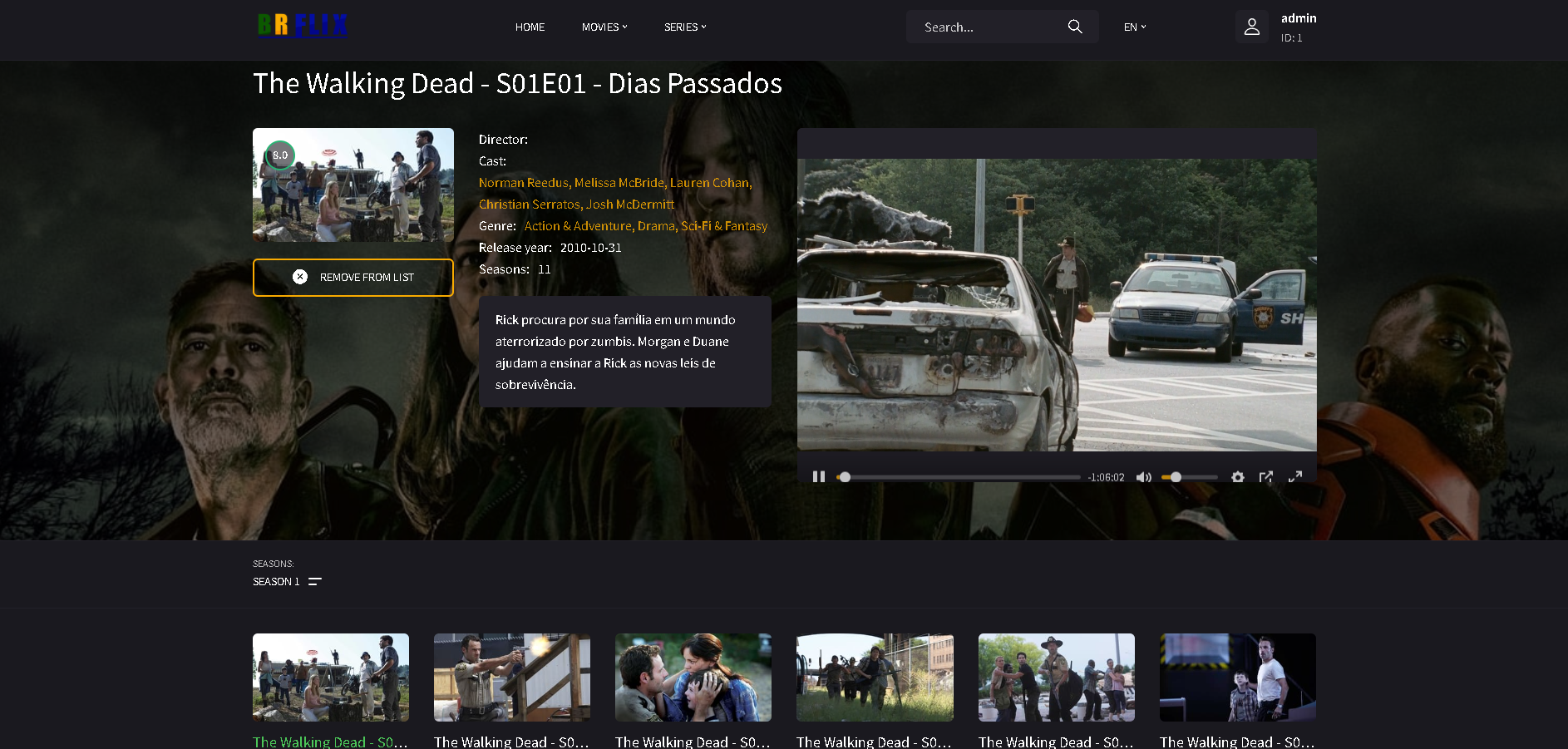1568x749 pixels.
Task: Open the Drama genre link
Action: point(656,226)
